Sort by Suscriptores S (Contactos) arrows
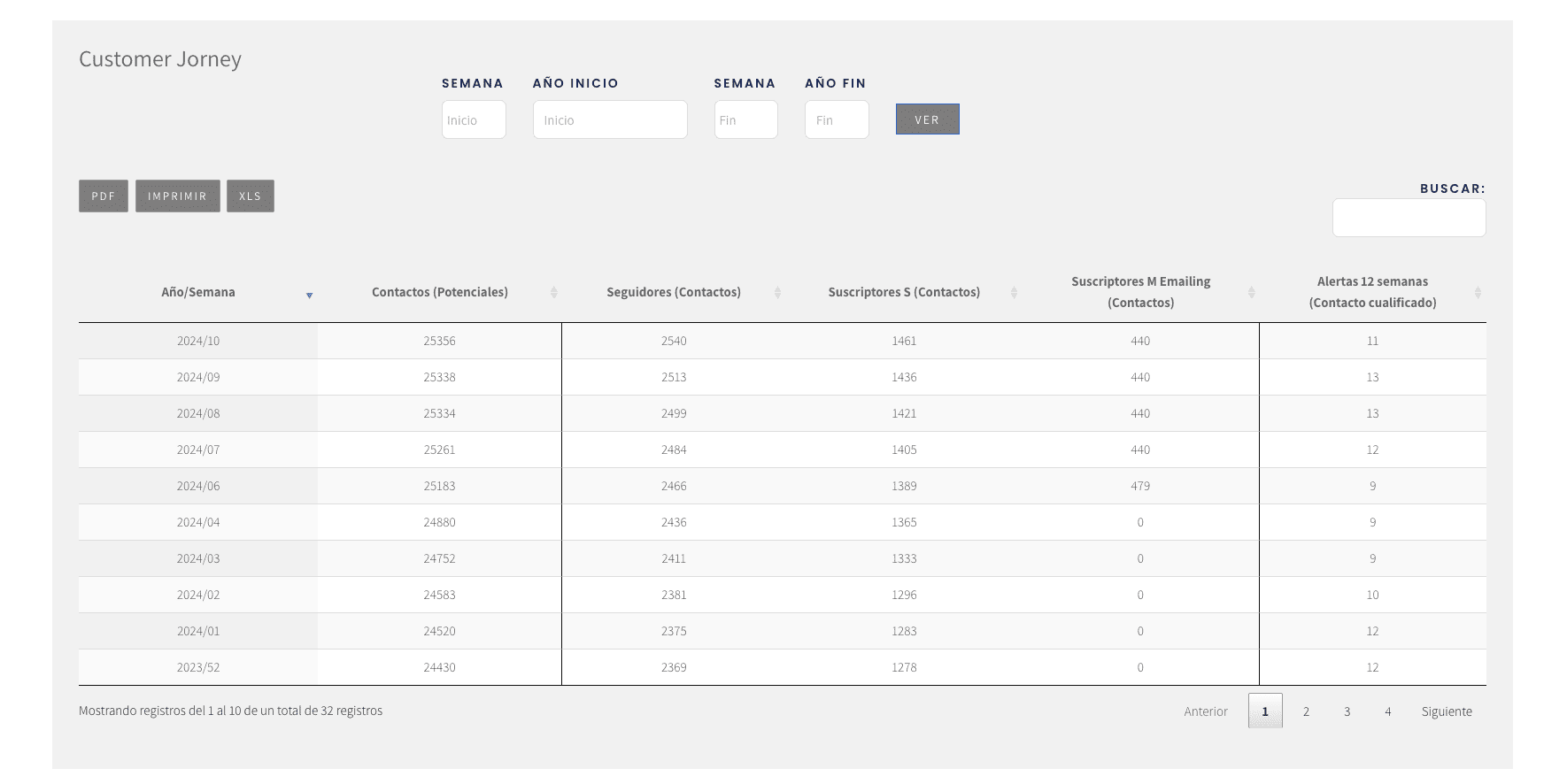Screen dimensions: 1567x784 [1014, 292]
